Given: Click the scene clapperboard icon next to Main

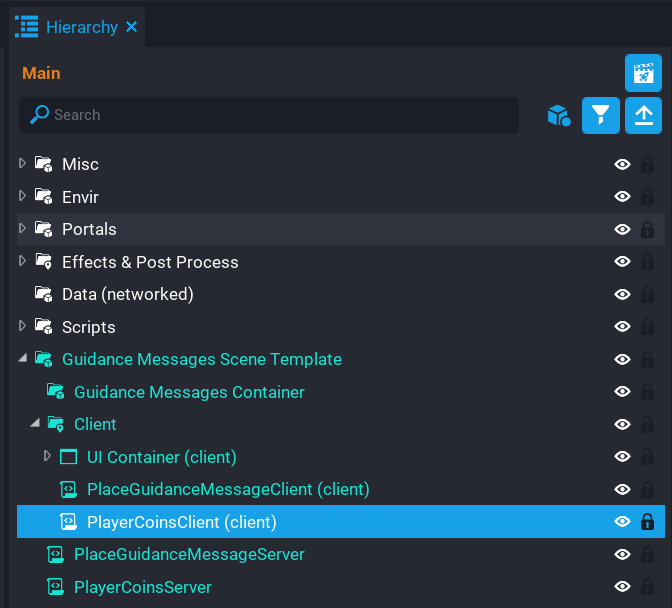Looking at the screenshot, I should (643, 73).
